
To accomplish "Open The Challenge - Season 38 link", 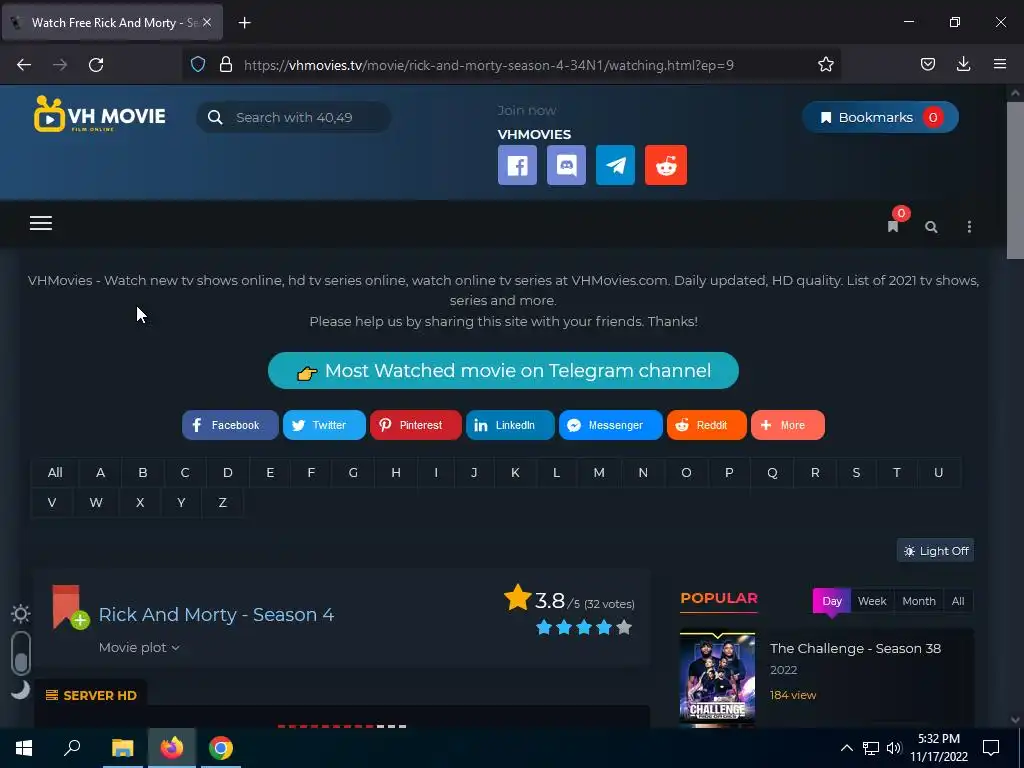I will [856, 648].
